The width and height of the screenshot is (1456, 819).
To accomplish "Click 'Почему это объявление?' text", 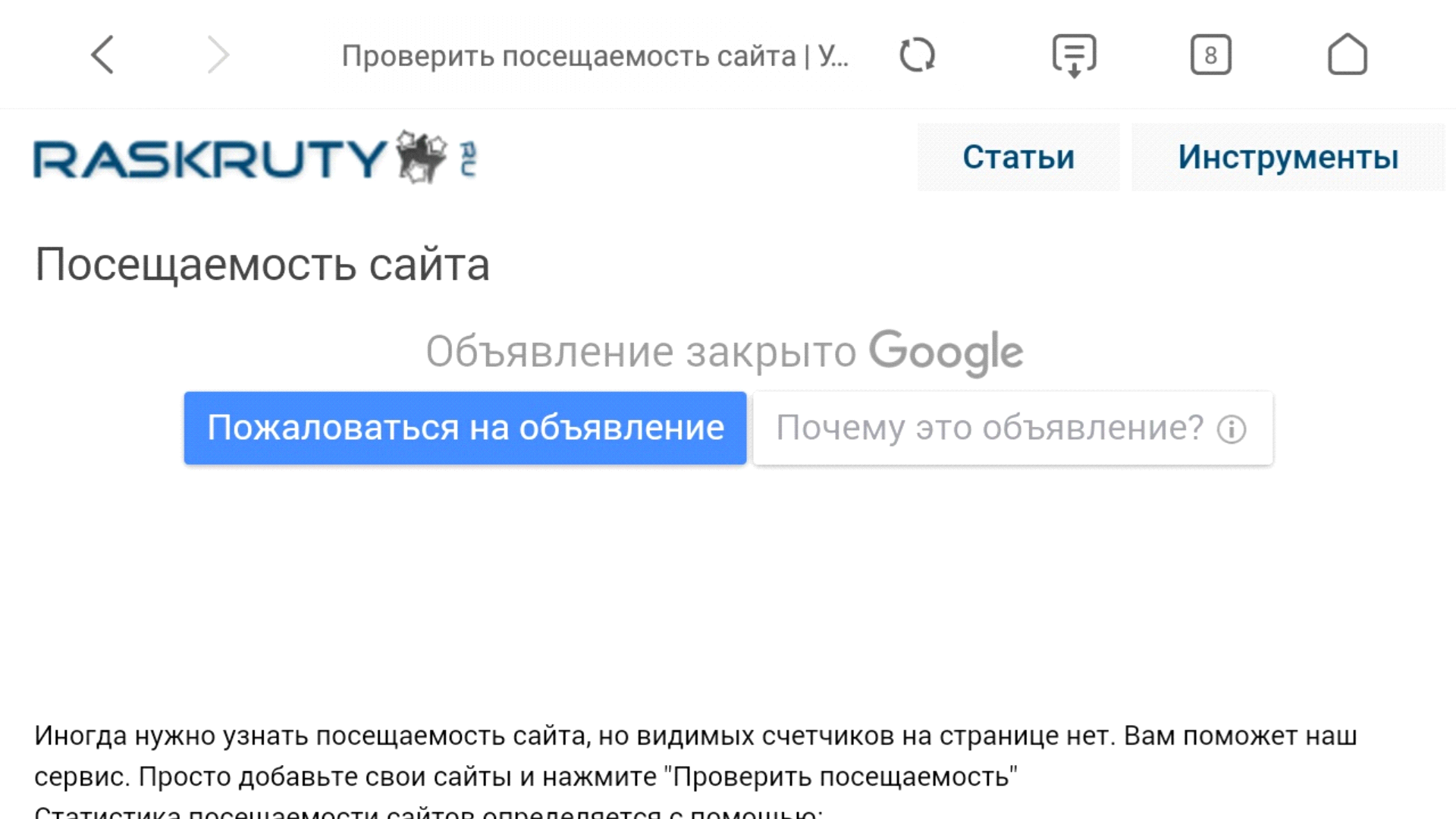I will coord(989,428).
